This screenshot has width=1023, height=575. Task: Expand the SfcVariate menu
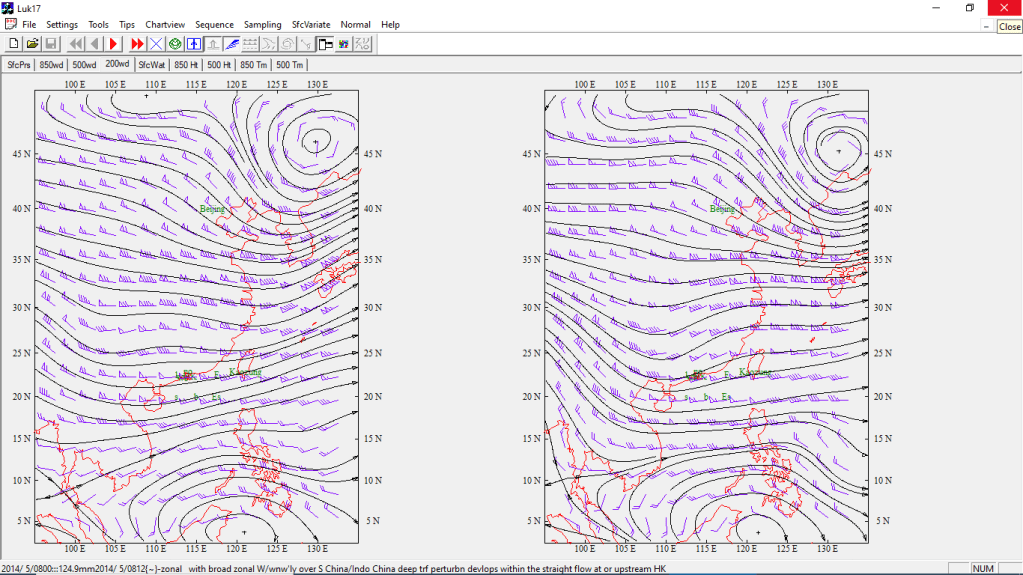click(311, 24)
